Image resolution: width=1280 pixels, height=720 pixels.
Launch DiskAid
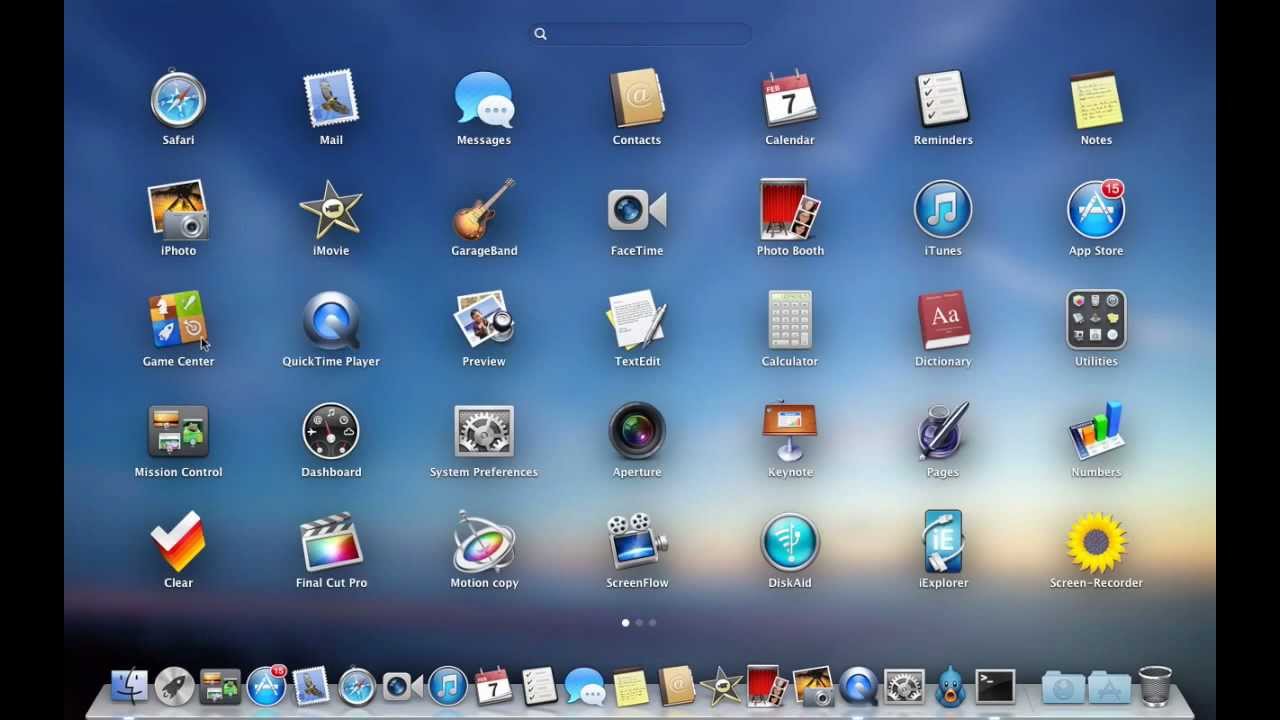point(790,543)
